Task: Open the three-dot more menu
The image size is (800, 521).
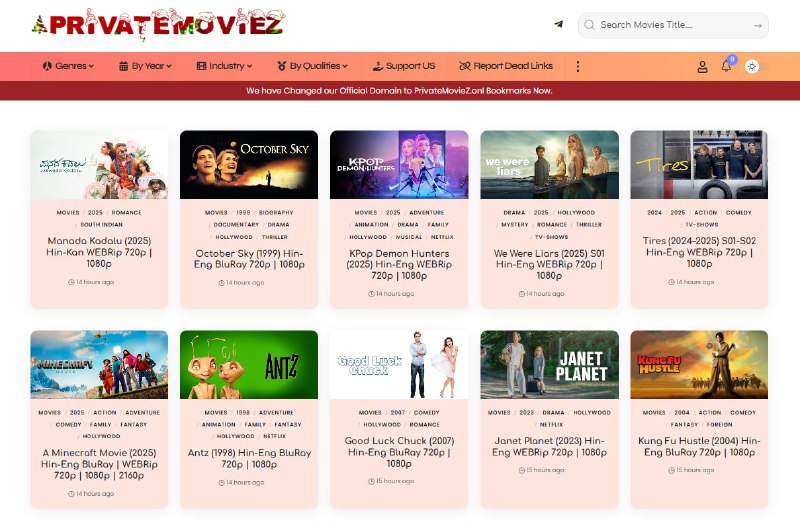Action: coord(578,66)
